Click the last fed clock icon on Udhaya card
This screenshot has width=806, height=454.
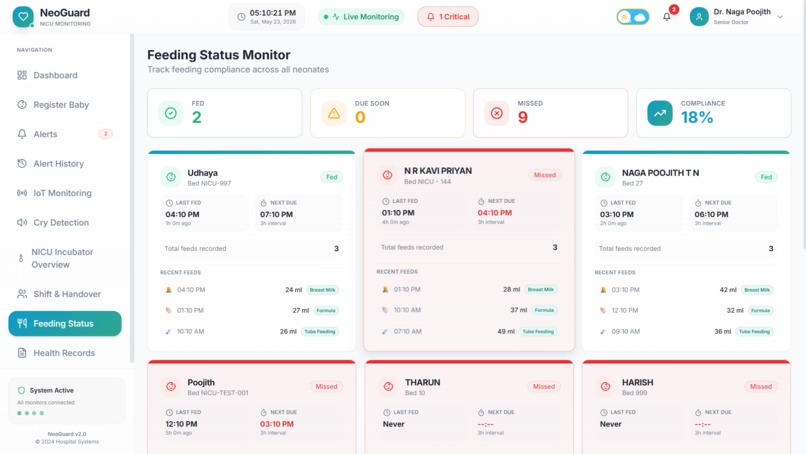tap(169, 203)
